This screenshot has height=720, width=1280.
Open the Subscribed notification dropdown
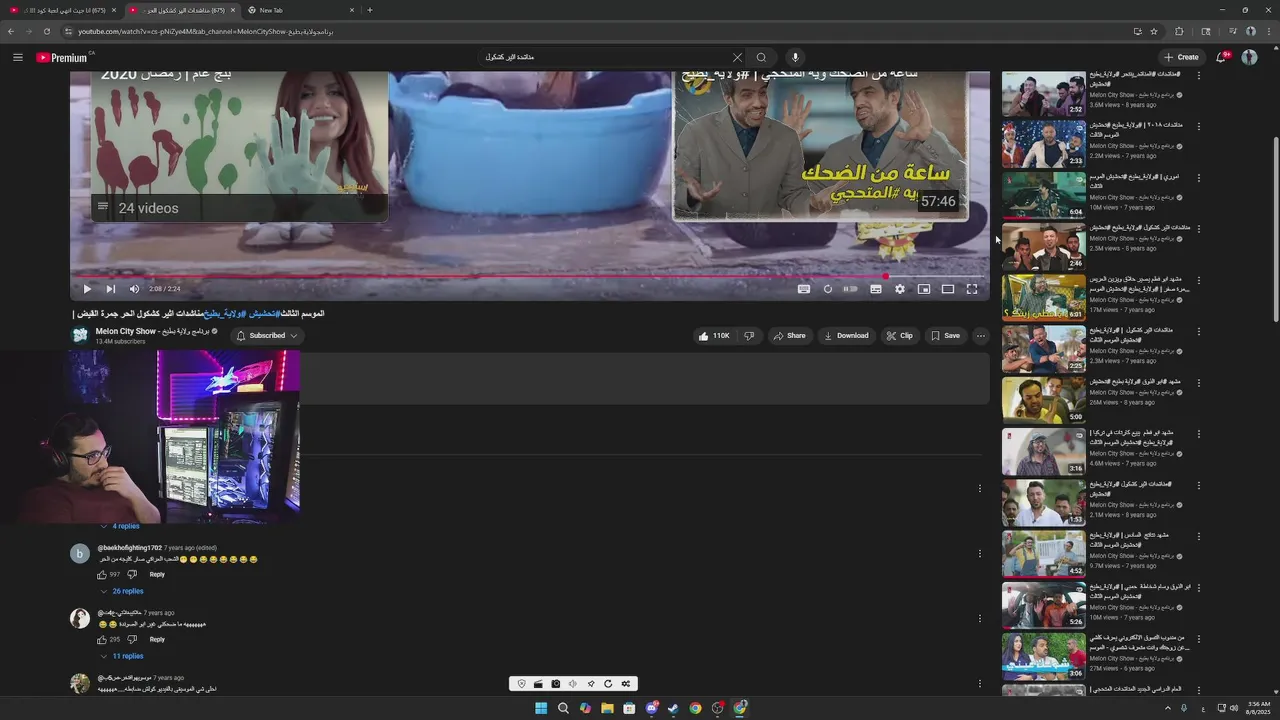(267, 336)
